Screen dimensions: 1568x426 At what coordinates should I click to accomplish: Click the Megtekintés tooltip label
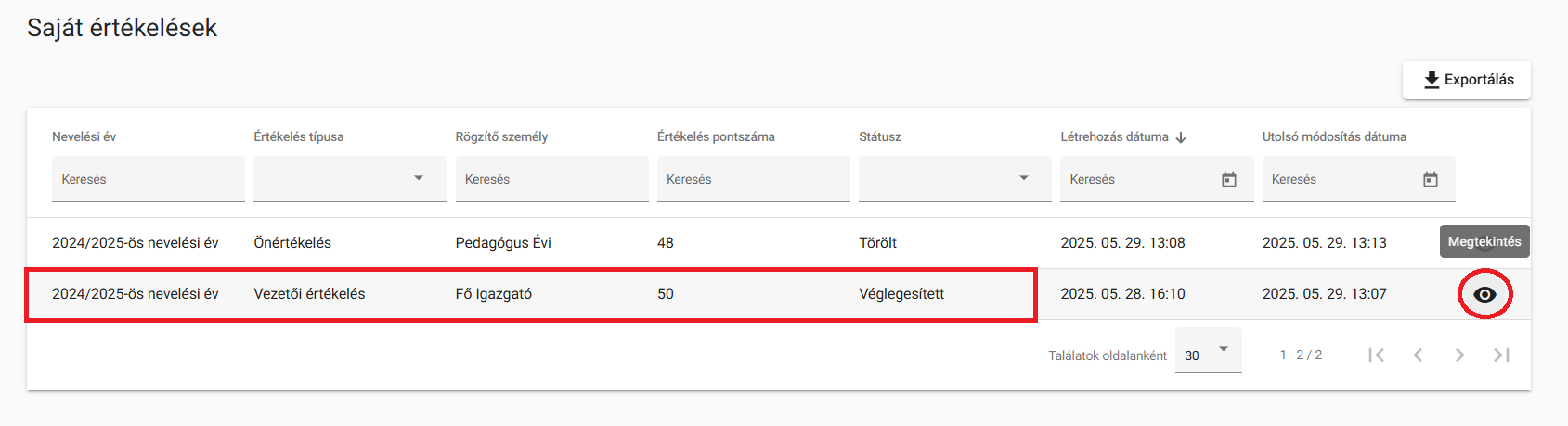[1484, 241]
